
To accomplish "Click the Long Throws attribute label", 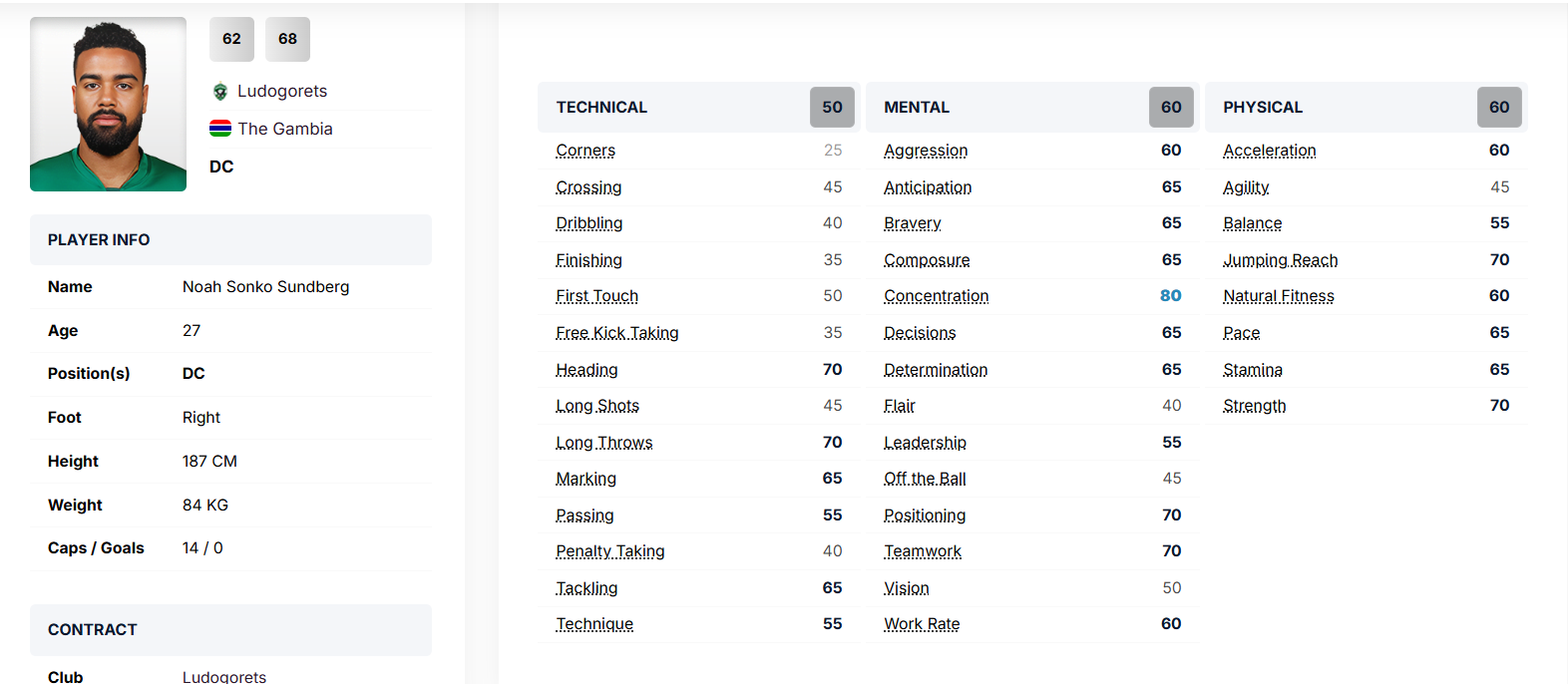I will click(603, 443).
